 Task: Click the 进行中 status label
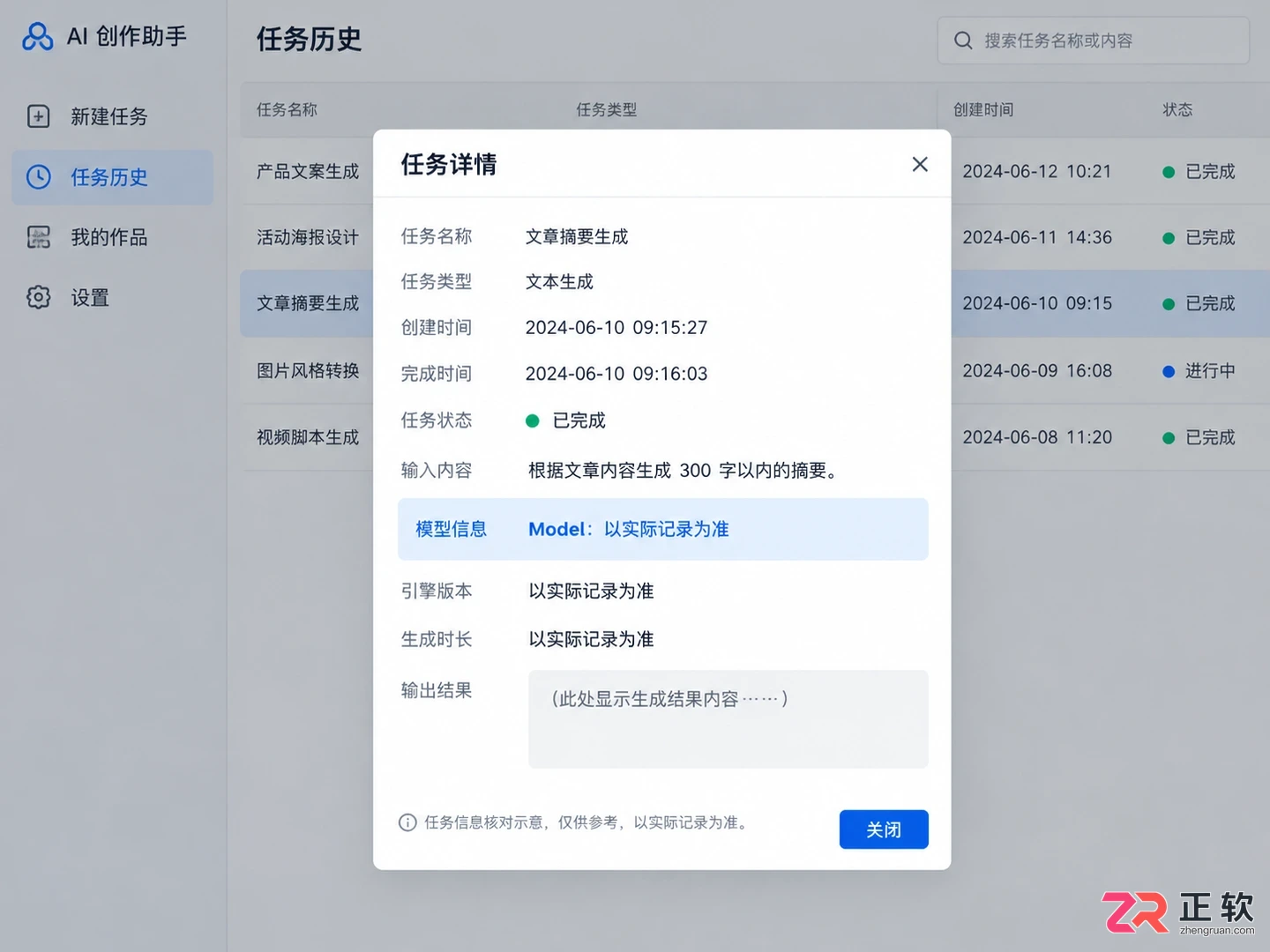click(x=1210, y=371)
